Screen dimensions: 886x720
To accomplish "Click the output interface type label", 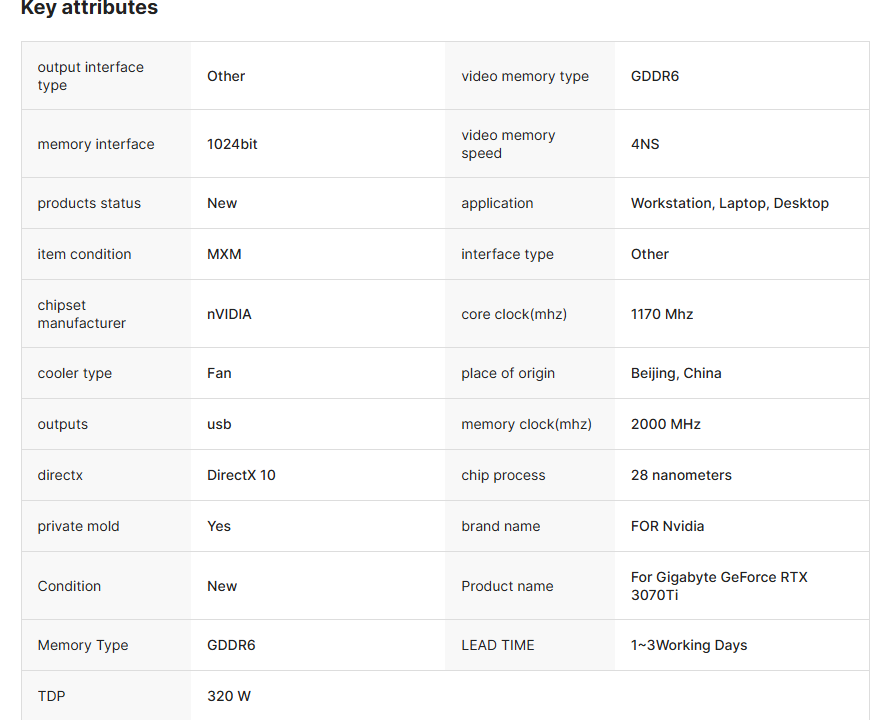I will coord(90,76).
